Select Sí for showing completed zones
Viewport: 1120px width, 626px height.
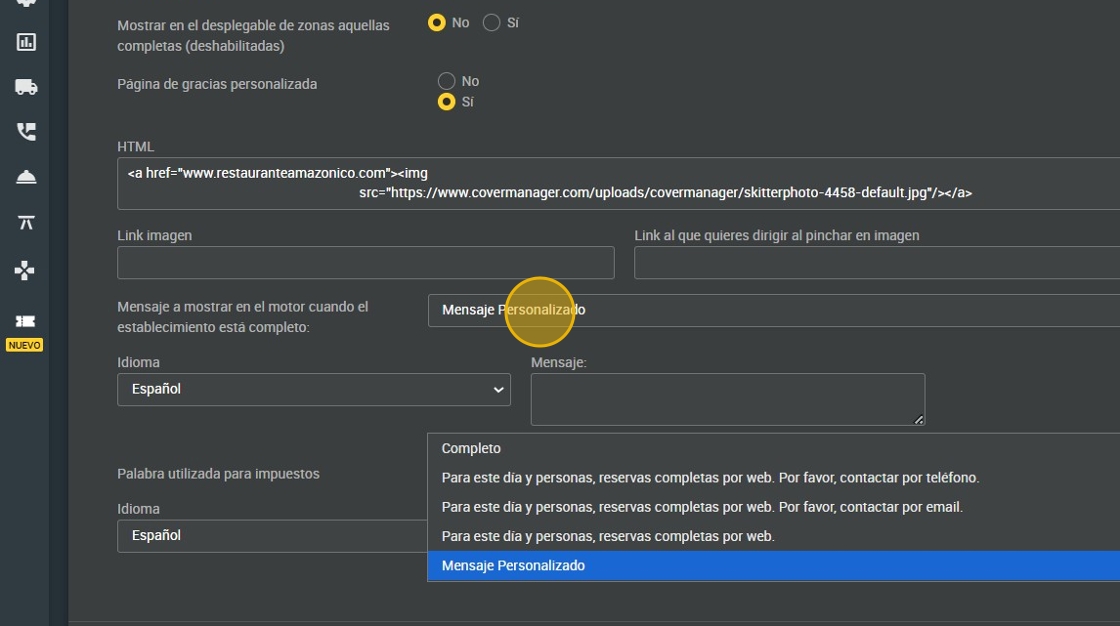tap(491, 23)
